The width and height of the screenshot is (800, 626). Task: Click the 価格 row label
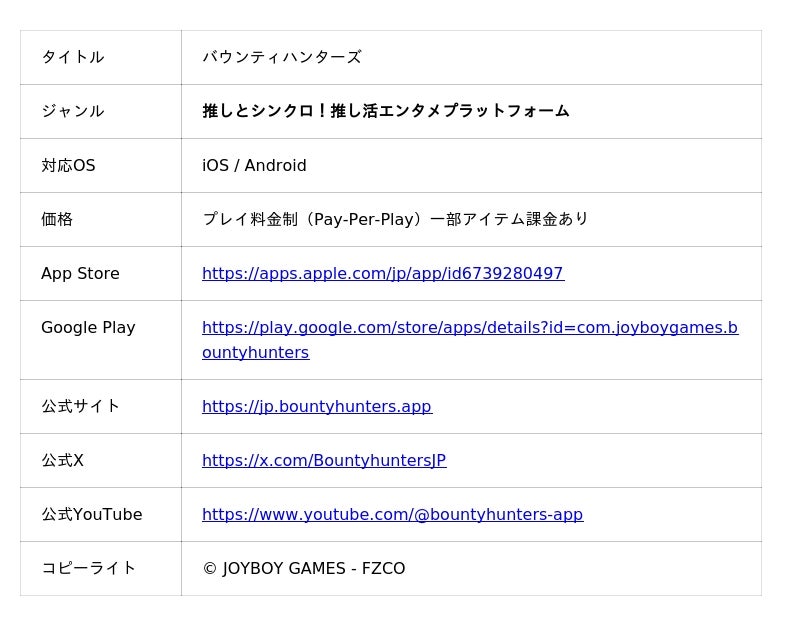(57, 219)
